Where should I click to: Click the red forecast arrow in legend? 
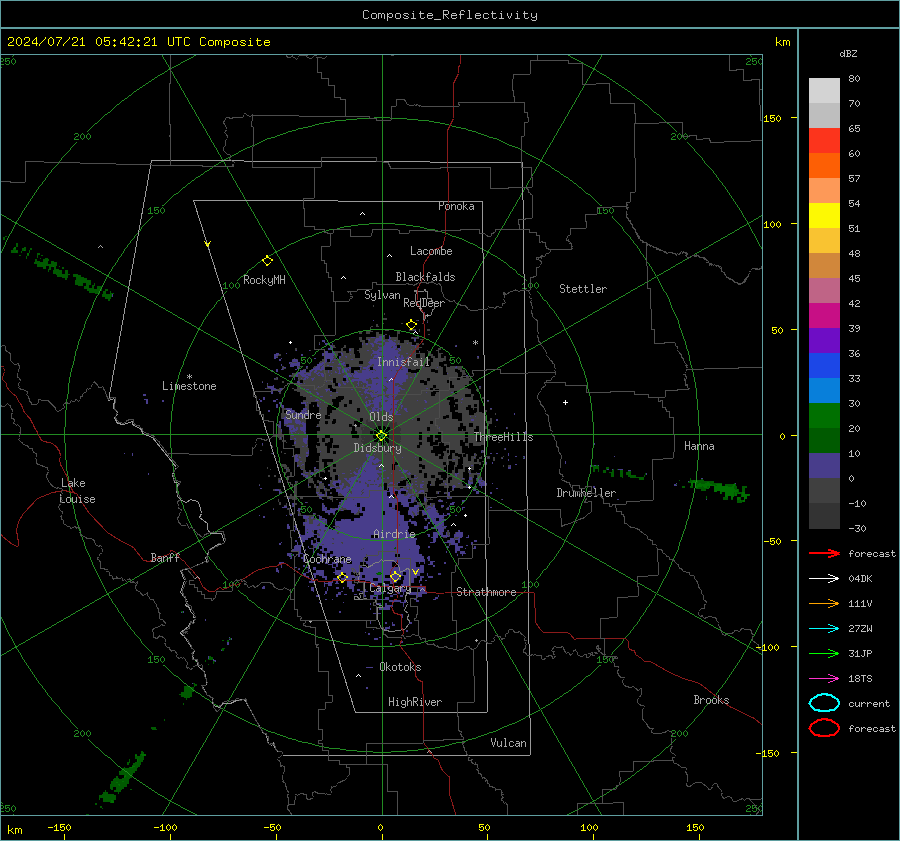tap(824, 553)
